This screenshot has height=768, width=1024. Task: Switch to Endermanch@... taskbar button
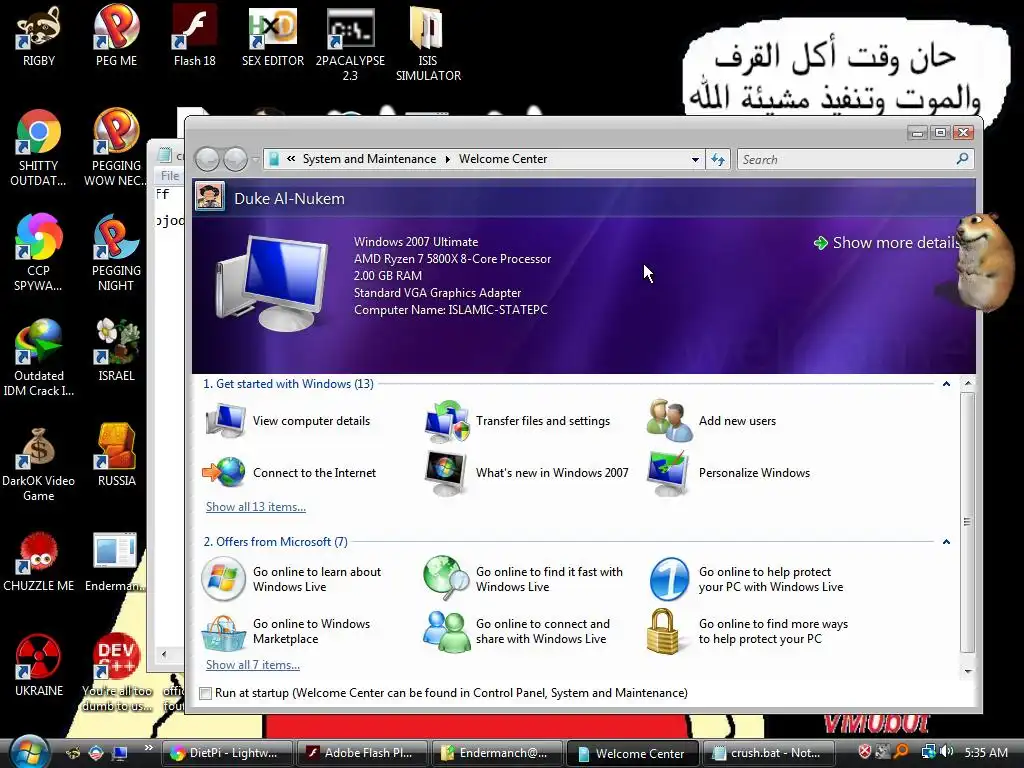[496, 753]
